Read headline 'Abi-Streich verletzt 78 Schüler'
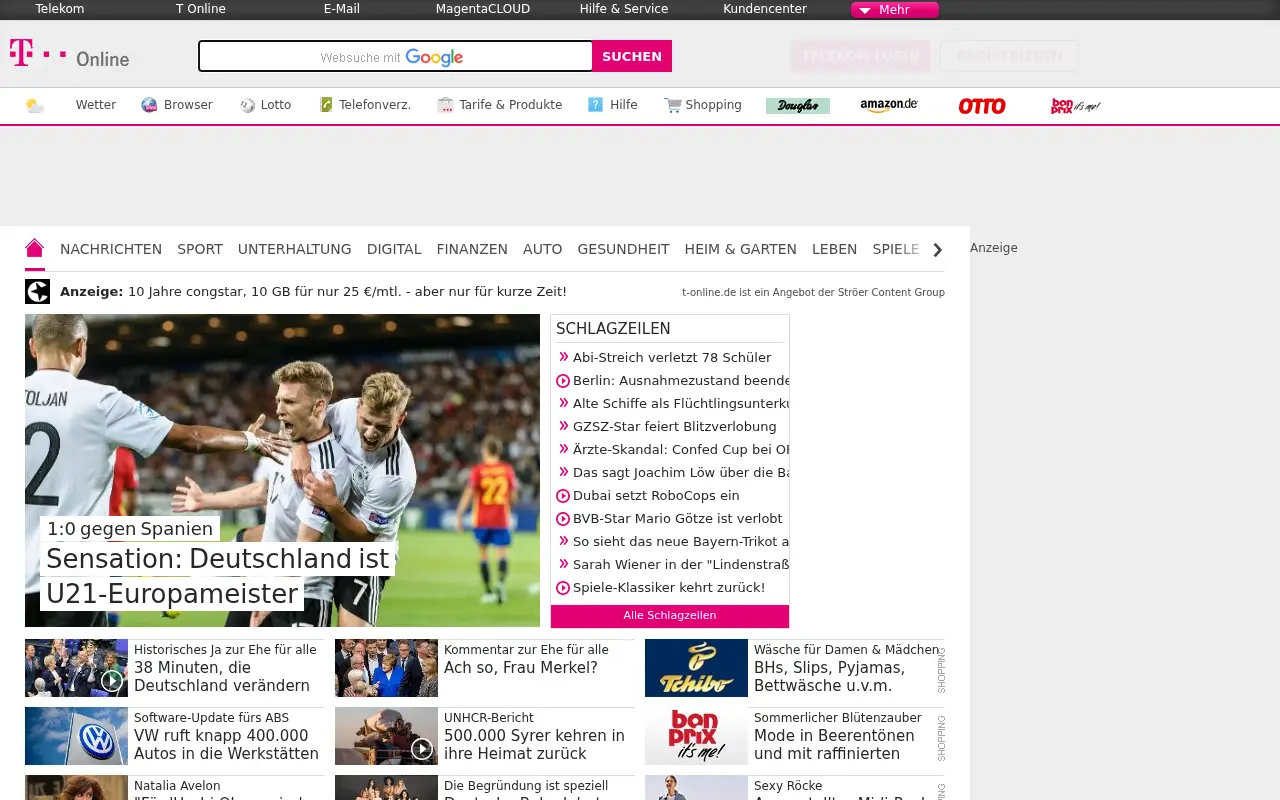Screen dimensions: 1280x800 [672, 358]
